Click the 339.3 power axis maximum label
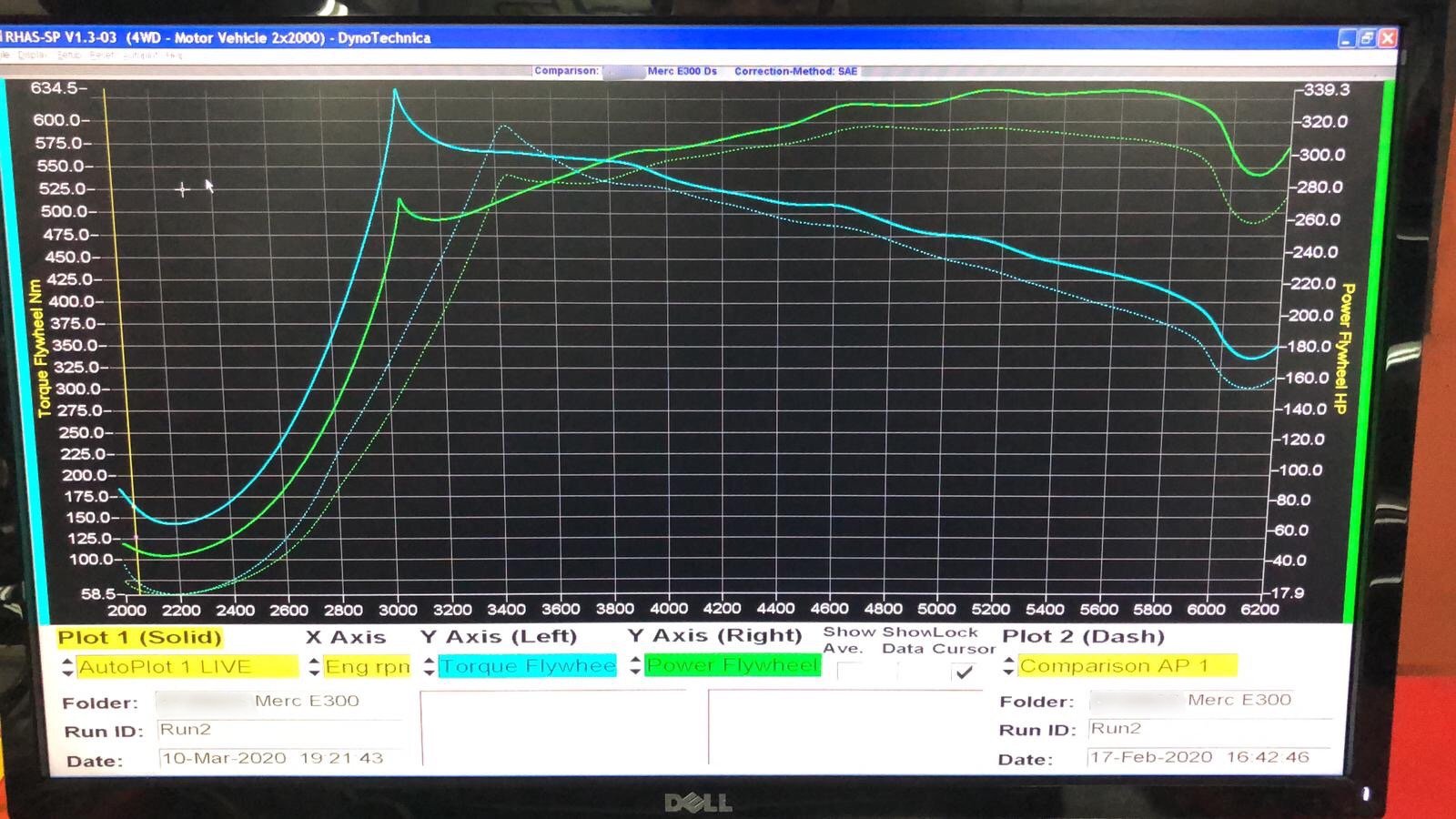This screenshot has width=1456, height=819. pos(1327,89)
